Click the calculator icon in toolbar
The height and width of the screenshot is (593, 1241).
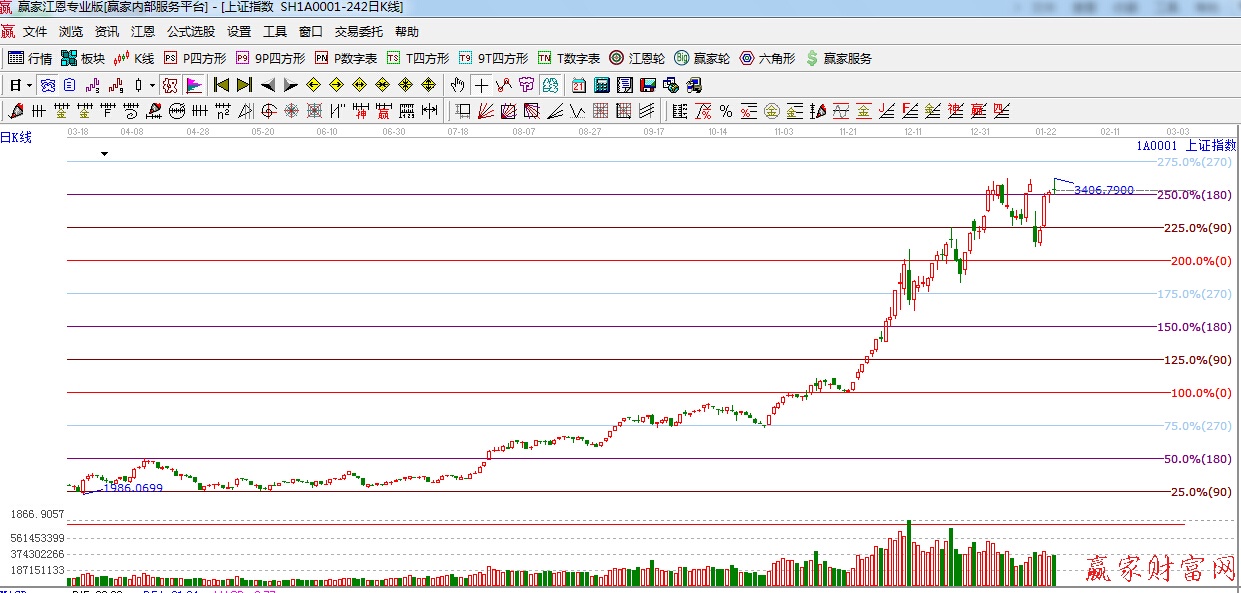pos(602,85)
